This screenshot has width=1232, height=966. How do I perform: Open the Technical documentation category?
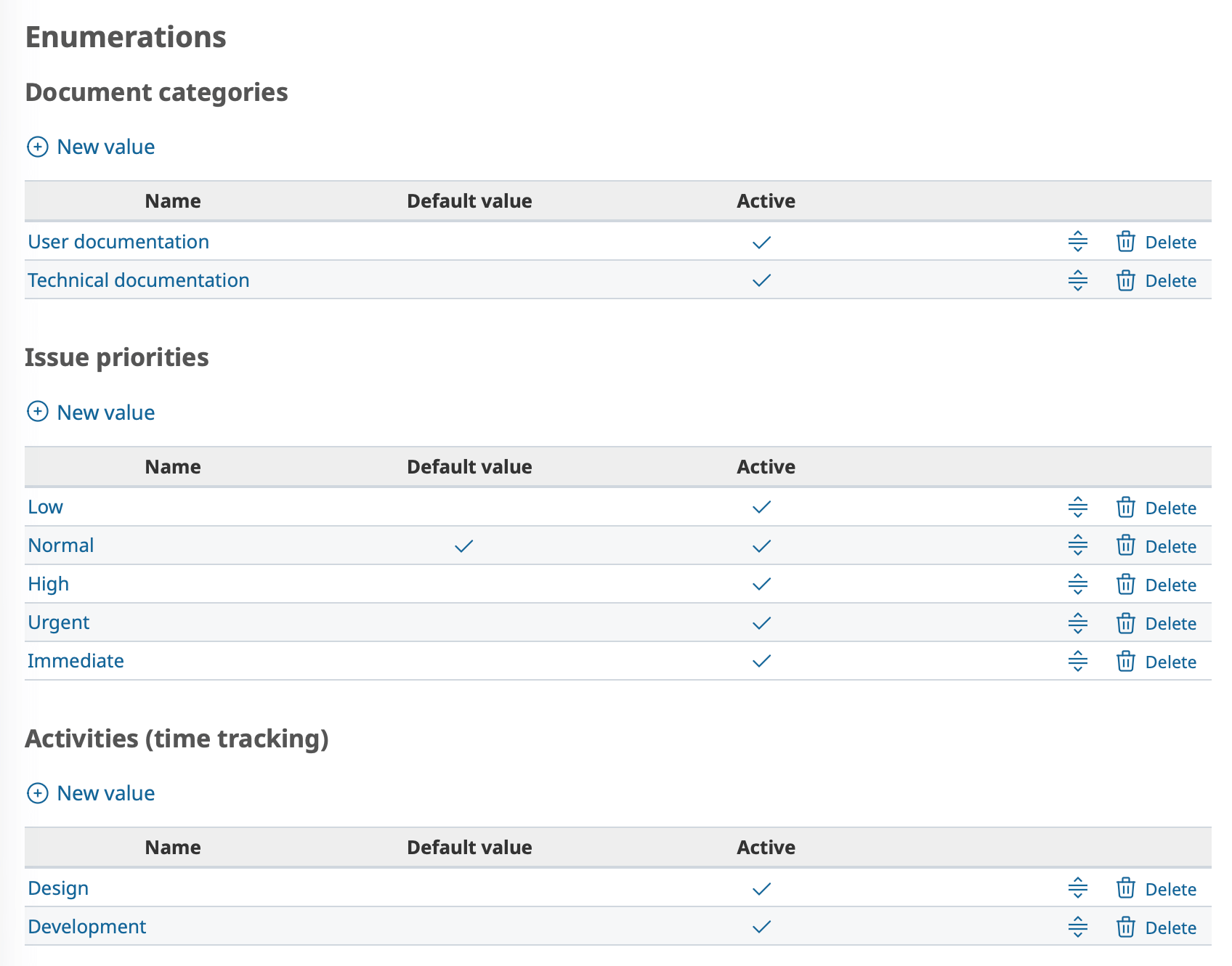click(x=138, y=280)
